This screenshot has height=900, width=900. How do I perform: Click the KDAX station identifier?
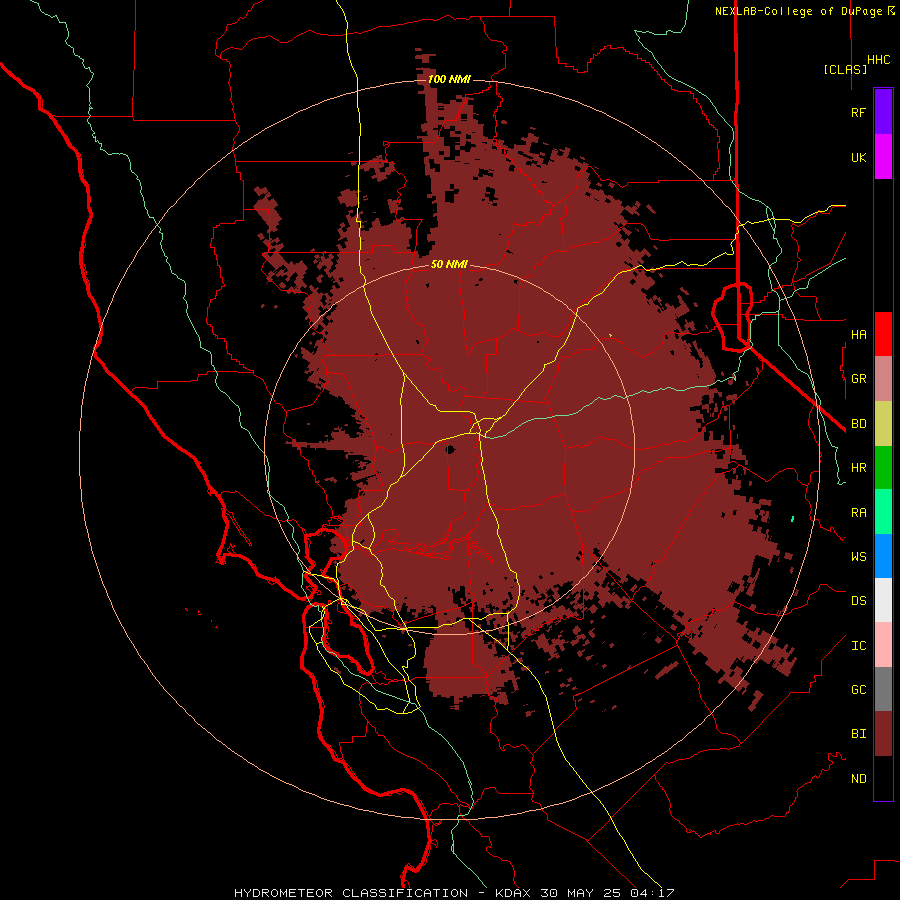point(513,893)
